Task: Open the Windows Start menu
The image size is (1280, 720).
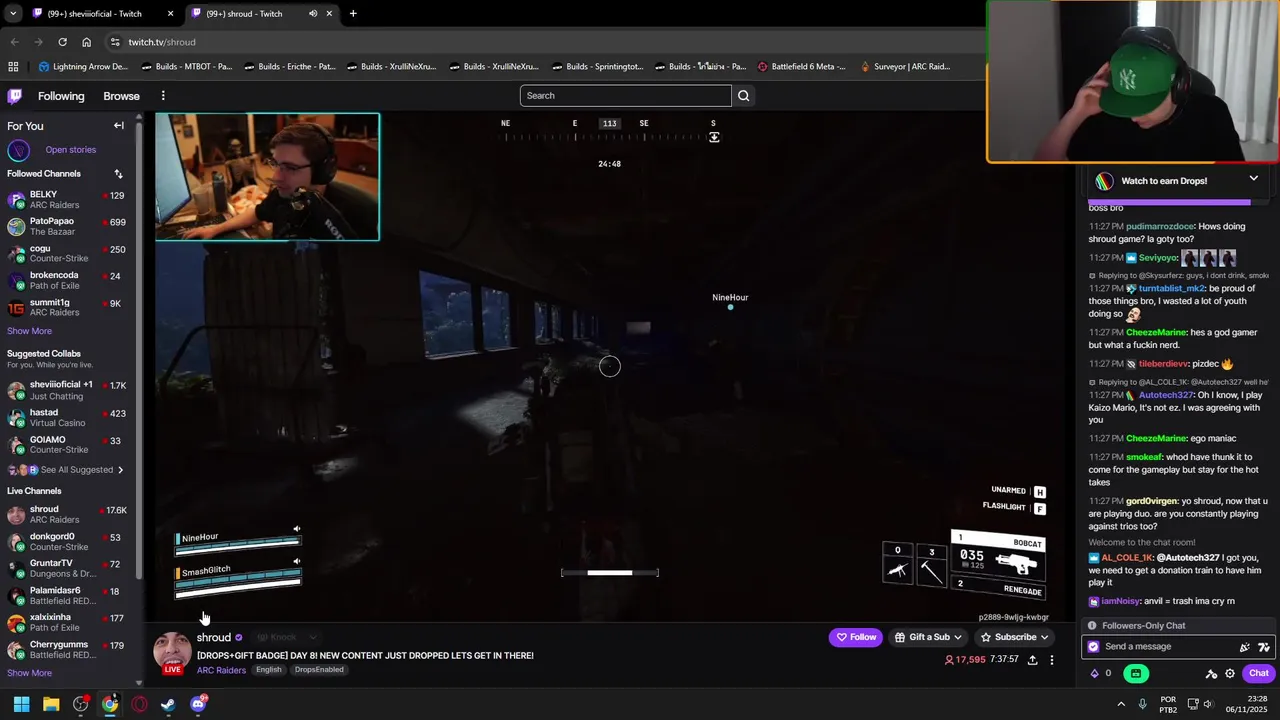Action: (x=21, y=704)
